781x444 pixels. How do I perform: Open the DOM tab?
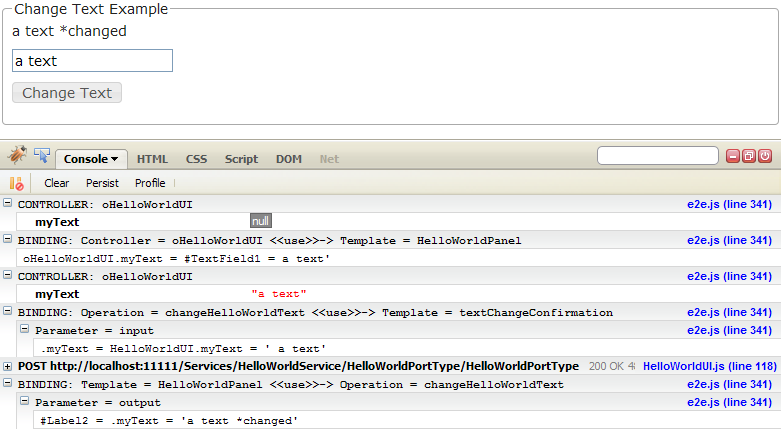[x=289, y=159]
